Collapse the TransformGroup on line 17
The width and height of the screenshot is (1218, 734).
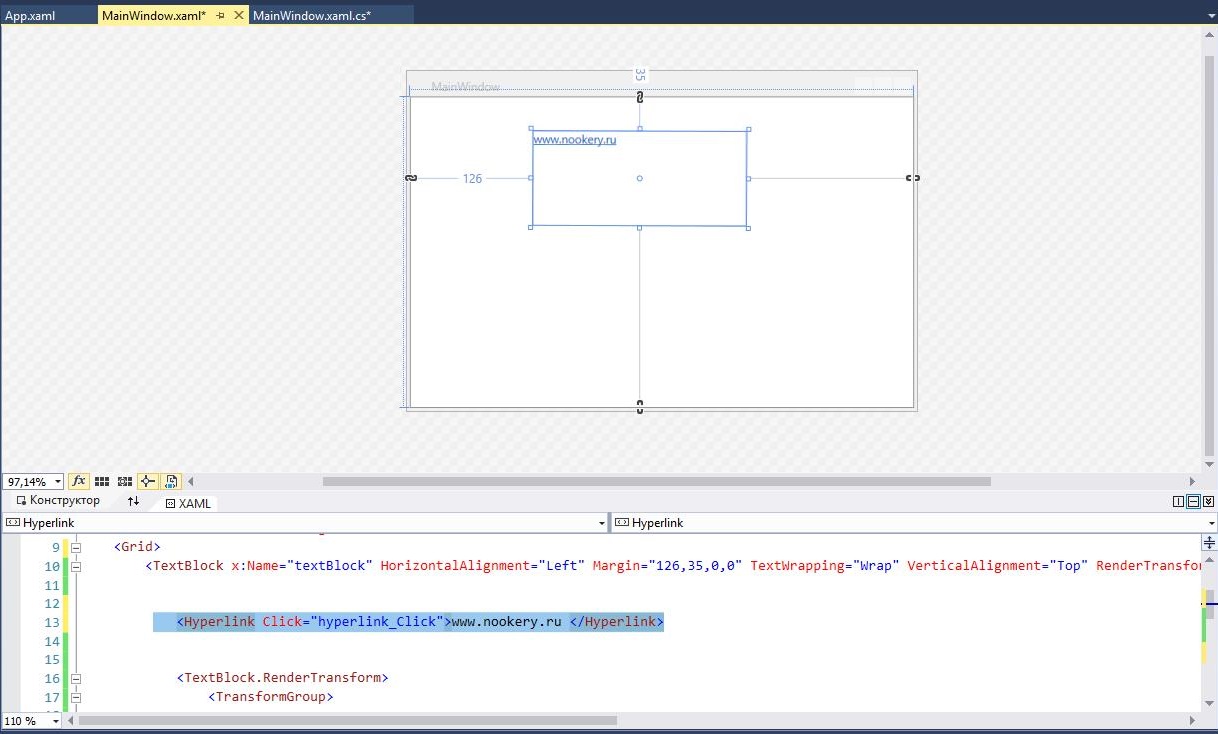pyautogui.click(x=75, y=697)
